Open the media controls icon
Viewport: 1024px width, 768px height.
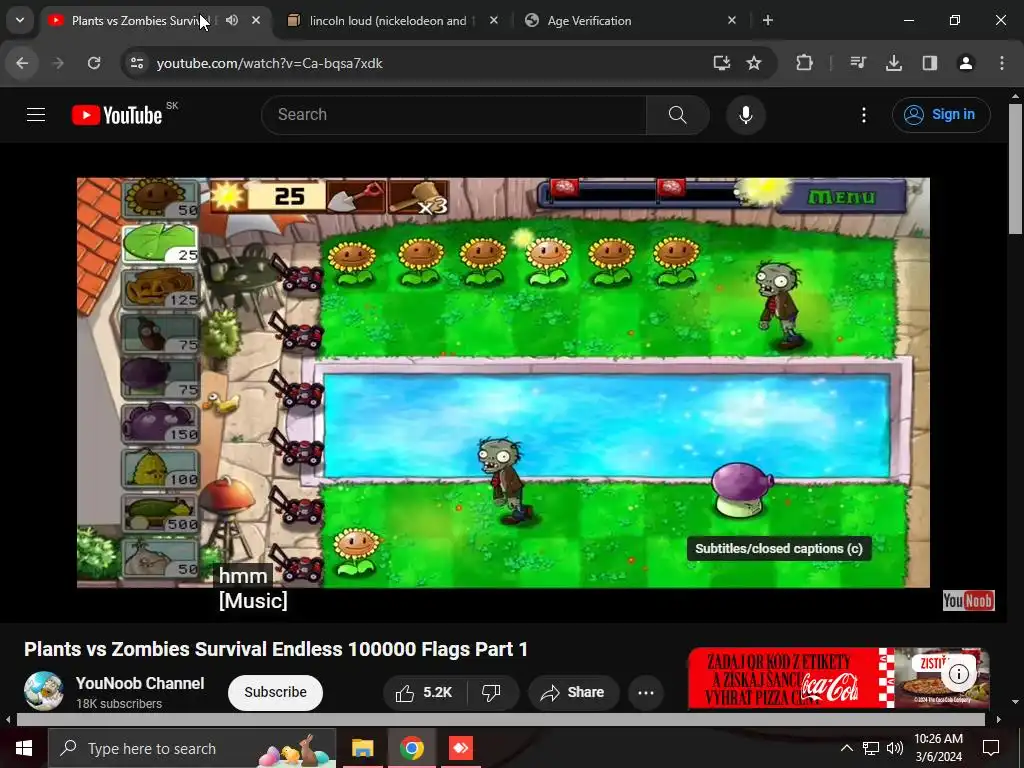(x=858, y=63)
